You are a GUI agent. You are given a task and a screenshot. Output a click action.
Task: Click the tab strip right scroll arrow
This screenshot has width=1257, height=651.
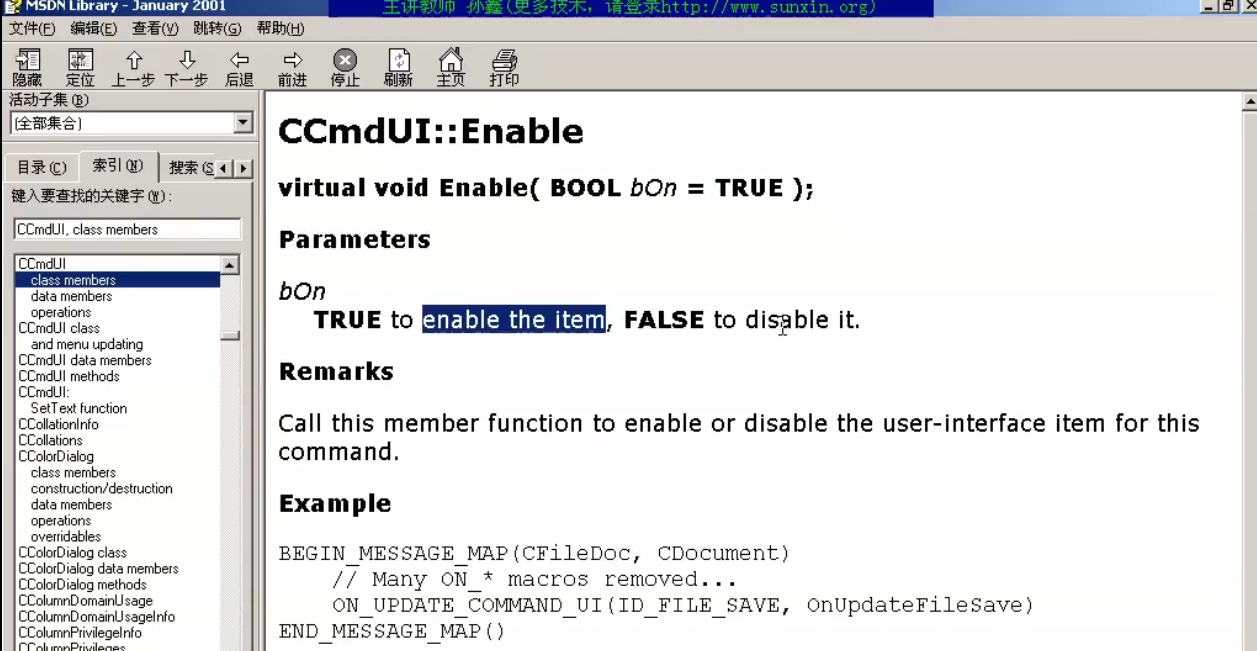tap(243, 168)
